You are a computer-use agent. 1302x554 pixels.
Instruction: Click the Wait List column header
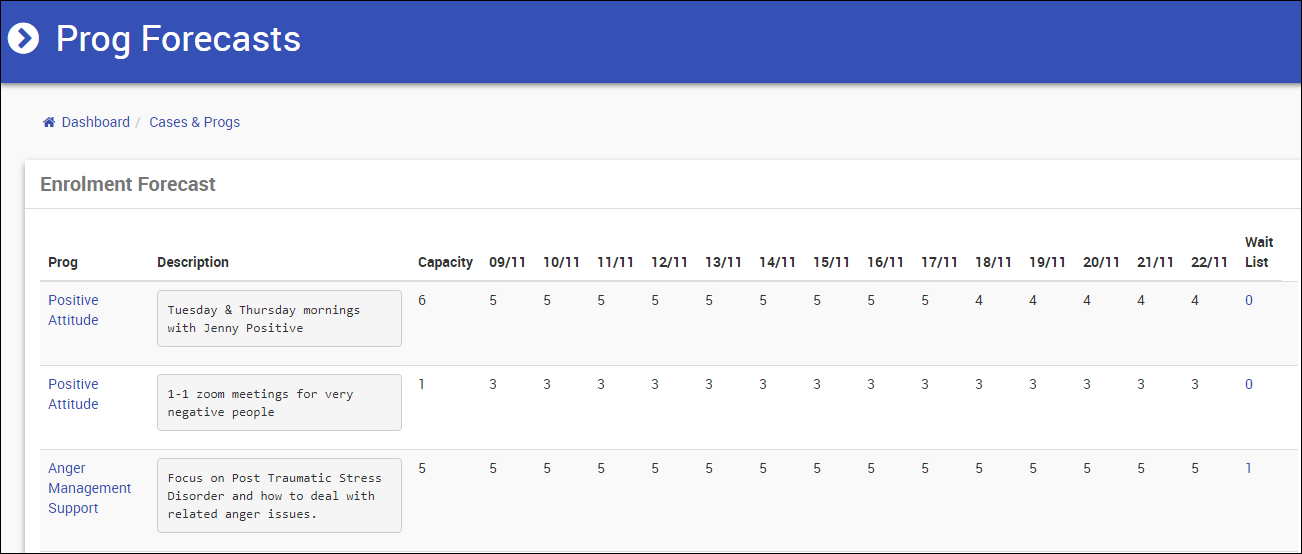tap(1258, 252)
